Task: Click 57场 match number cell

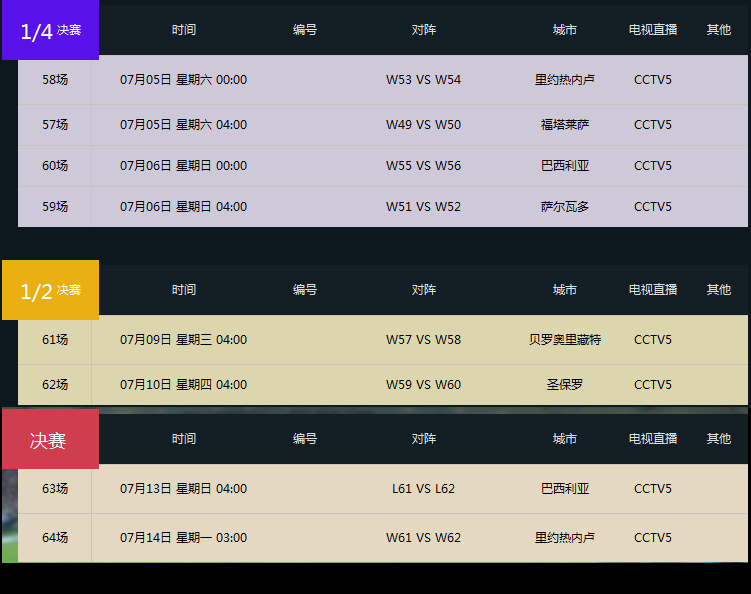Action: pos(55,125)
